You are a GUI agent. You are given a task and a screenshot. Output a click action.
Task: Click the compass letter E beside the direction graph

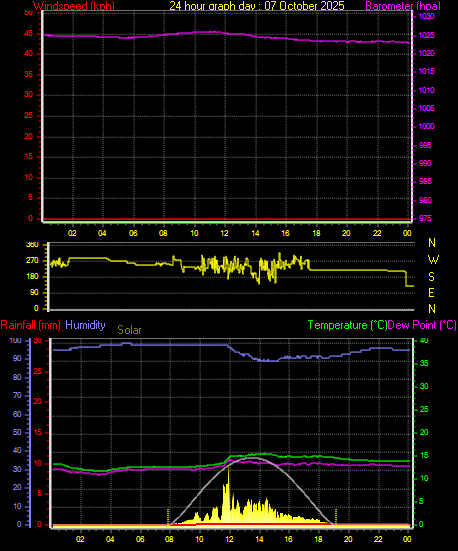point(432,293)
